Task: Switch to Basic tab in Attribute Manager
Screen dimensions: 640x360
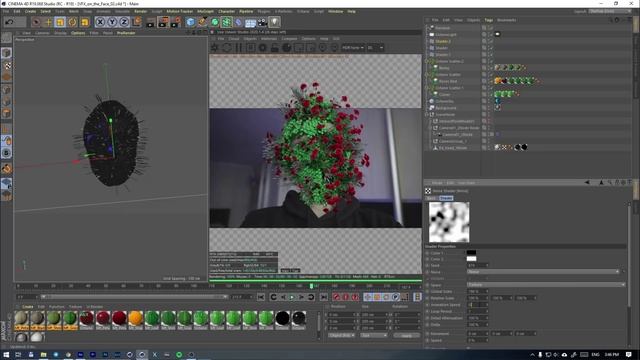Action: pyautogui.click(x=431, y=198)
